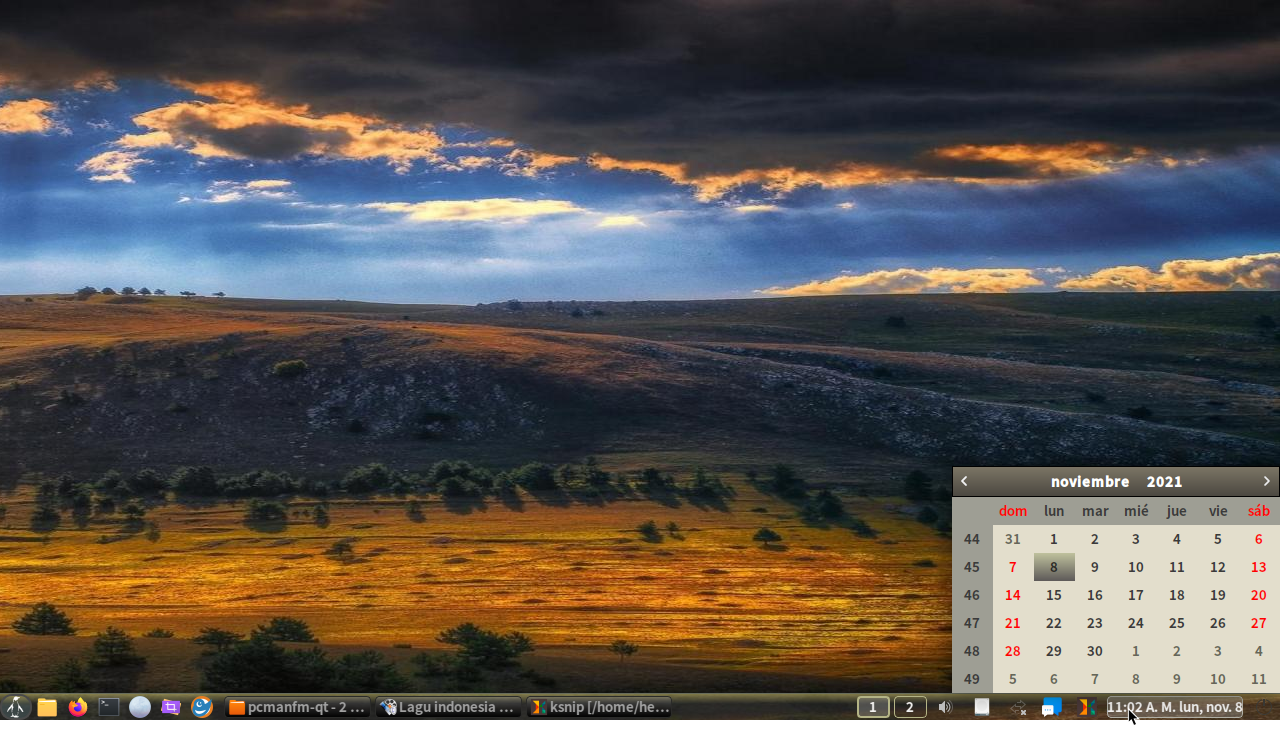Select the highlighted date 8 in week 45
1280x729 pixels.
1054,567
